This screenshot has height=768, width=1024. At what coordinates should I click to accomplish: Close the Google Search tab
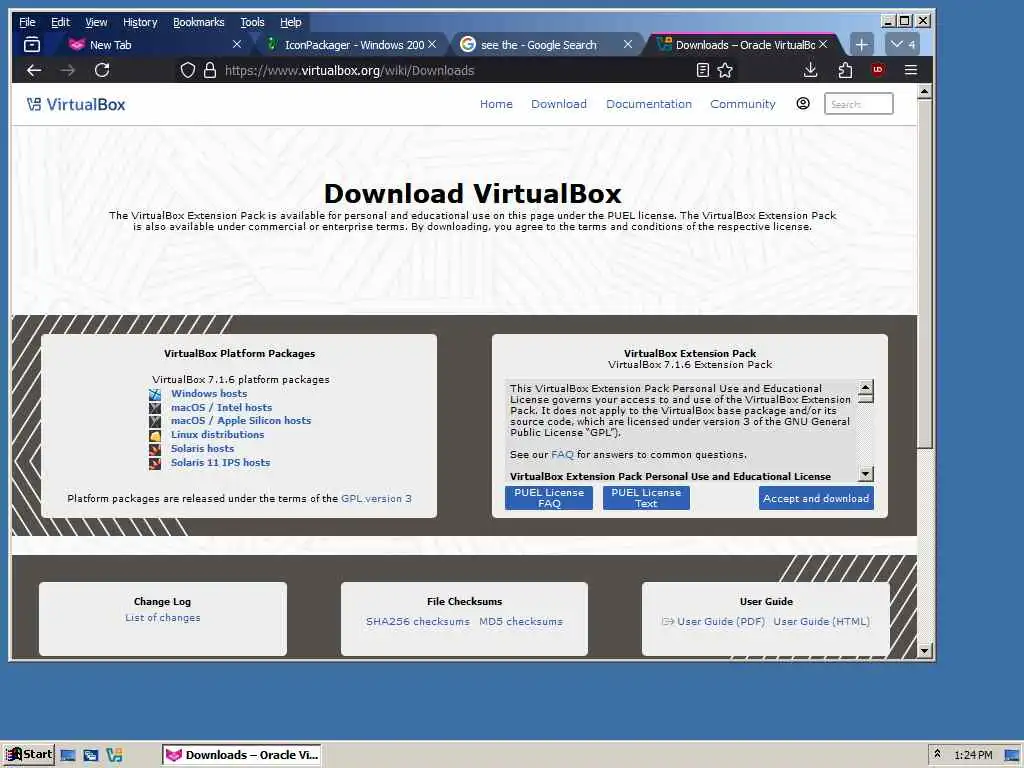[628, 44]
